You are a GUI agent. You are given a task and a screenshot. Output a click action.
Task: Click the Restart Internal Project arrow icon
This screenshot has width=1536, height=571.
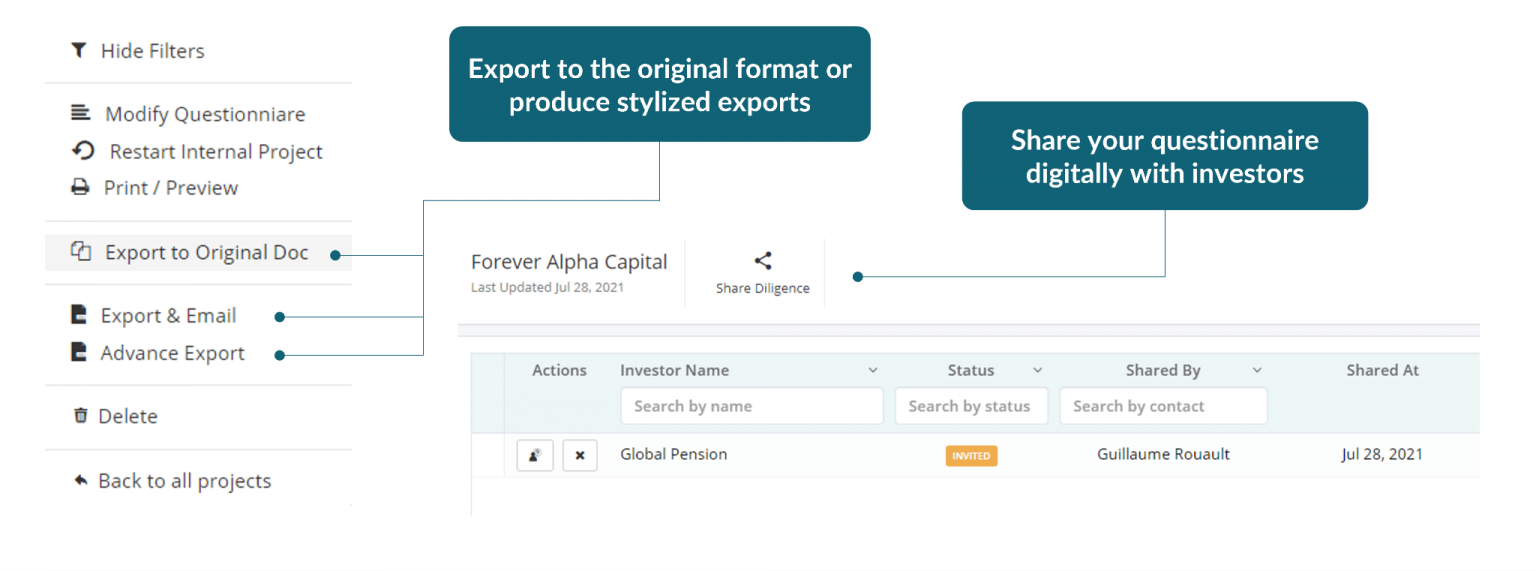click(83, 151)
